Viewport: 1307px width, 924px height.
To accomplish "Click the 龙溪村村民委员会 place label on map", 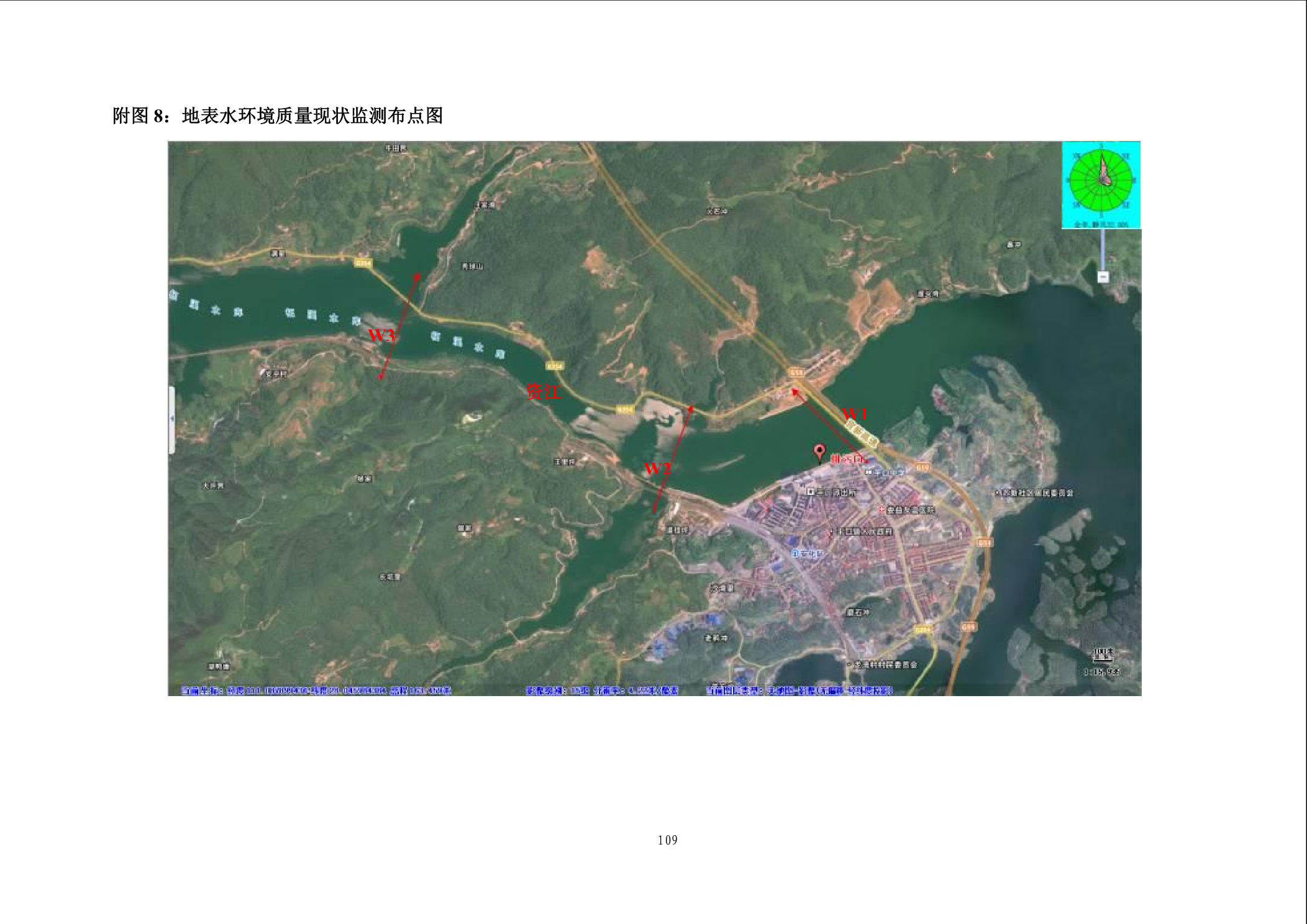I will point(885,664).
